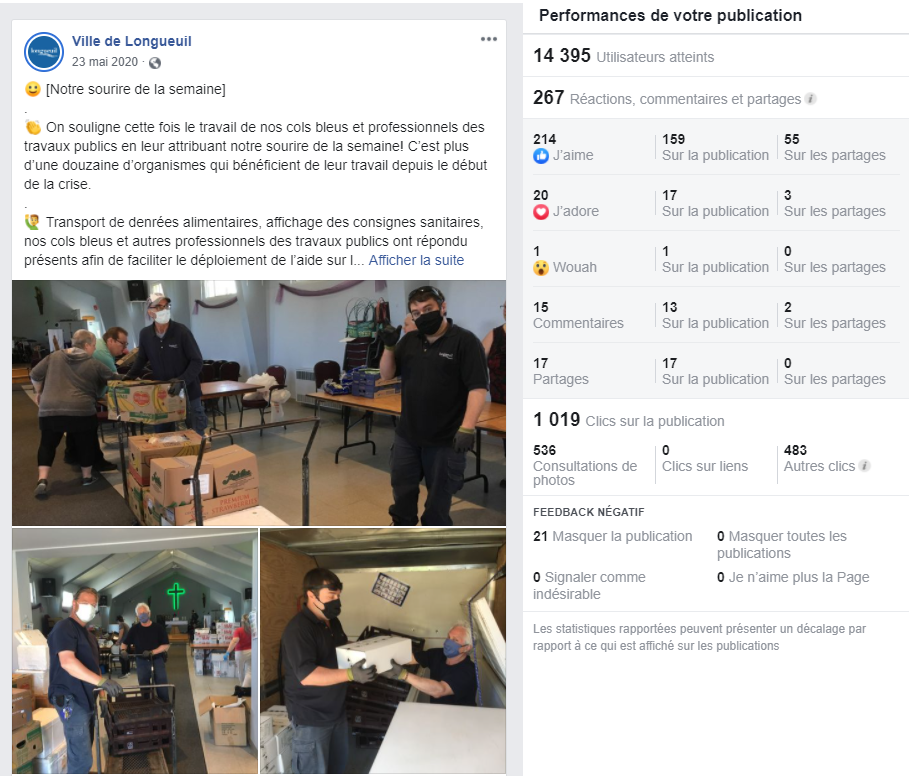Click the 14 395 Utilisateurs atteints figure
This screenshot has height=776, width=909.
(x=624, y=56)
